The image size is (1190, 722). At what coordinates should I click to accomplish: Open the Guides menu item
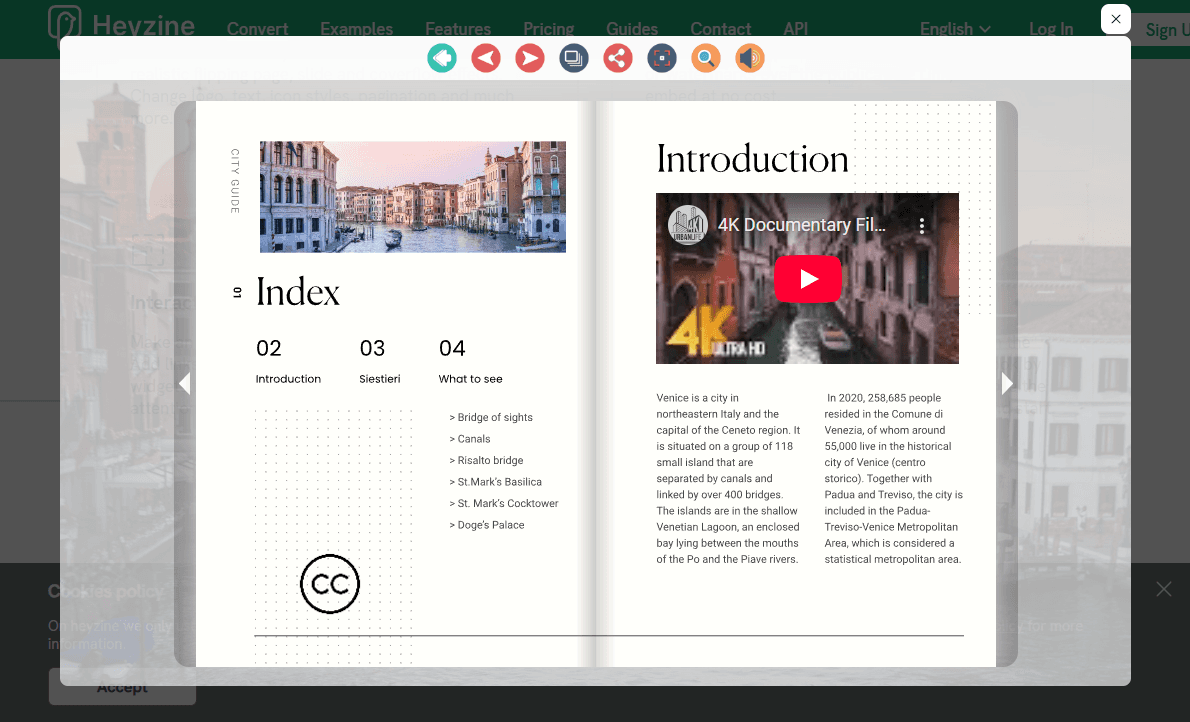(x=632, y=29)
